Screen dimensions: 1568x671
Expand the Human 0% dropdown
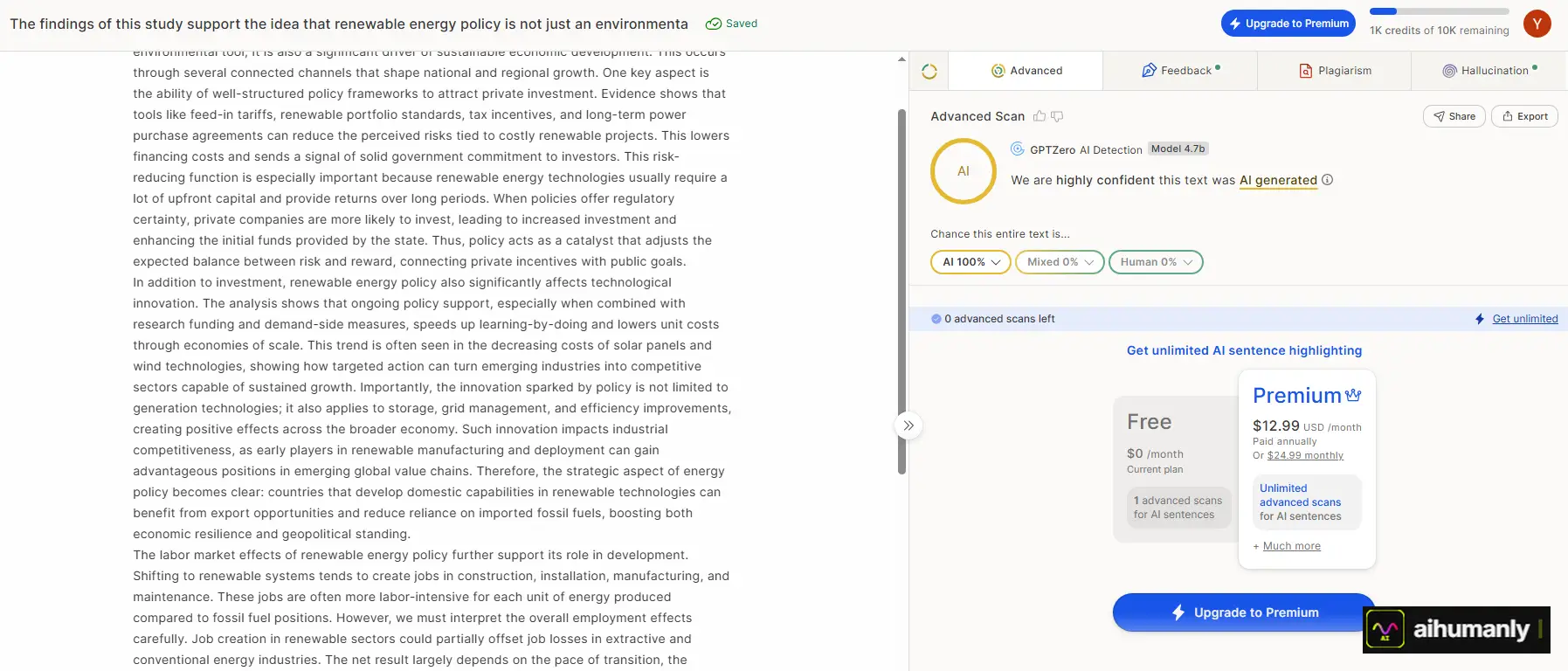[1156, 262]
